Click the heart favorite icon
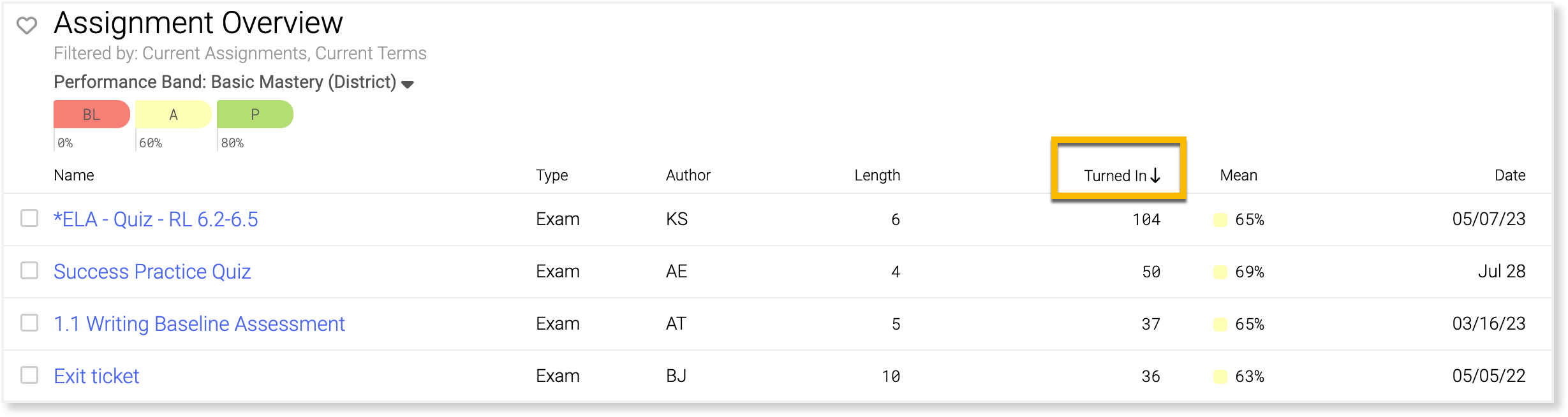The height and width of the screenshot is (417, 1568). pos(27,26)
